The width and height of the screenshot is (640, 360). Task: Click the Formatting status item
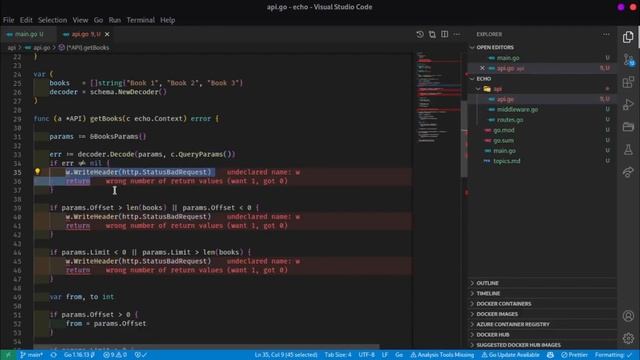(613, 355)
